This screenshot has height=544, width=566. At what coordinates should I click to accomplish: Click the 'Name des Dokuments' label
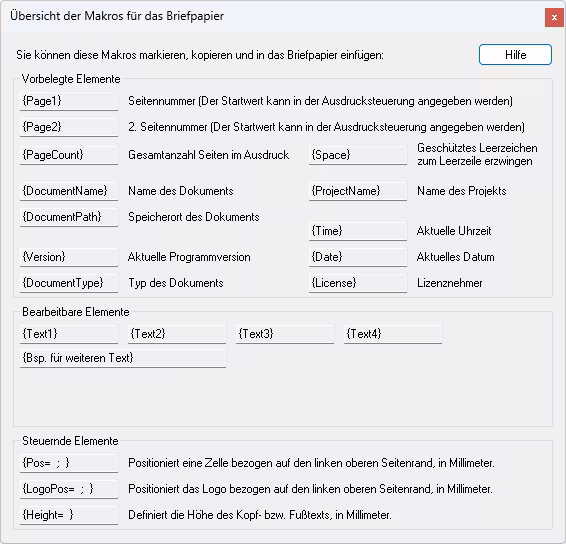[x=181, y=191]
